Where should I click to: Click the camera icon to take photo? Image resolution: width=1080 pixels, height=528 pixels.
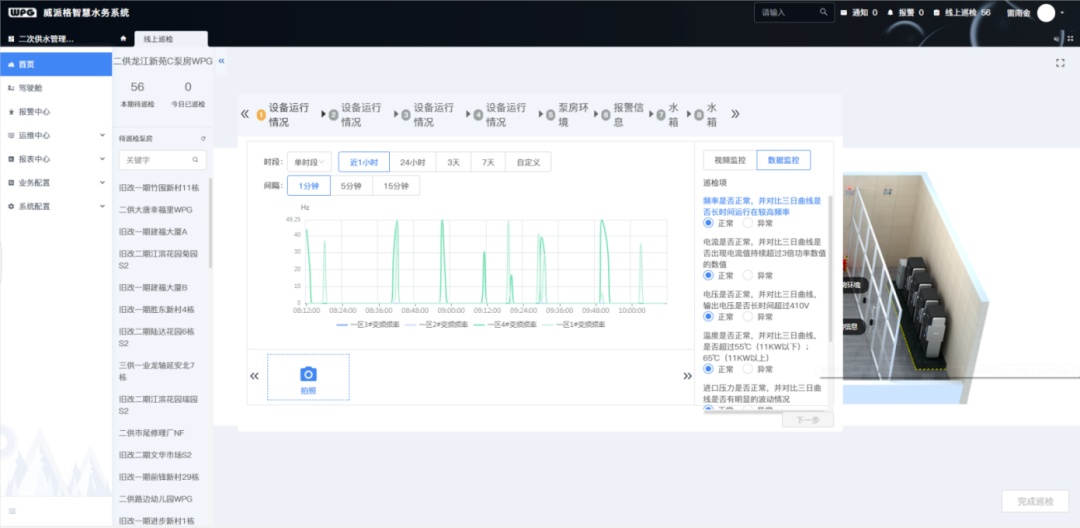[308, 374]
